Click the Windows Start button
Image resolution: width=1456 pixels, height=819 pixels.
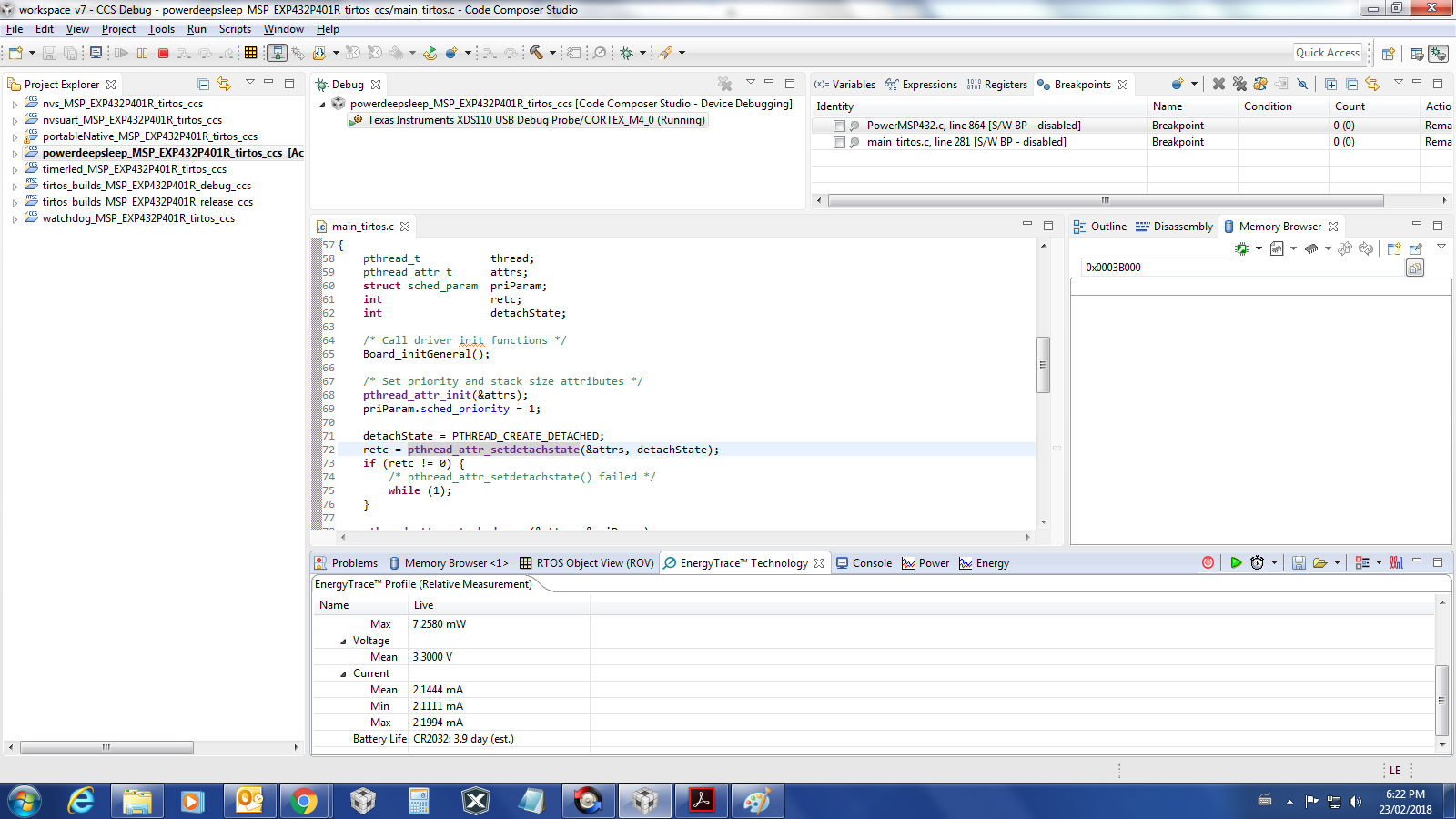click(x=25, y=801)
